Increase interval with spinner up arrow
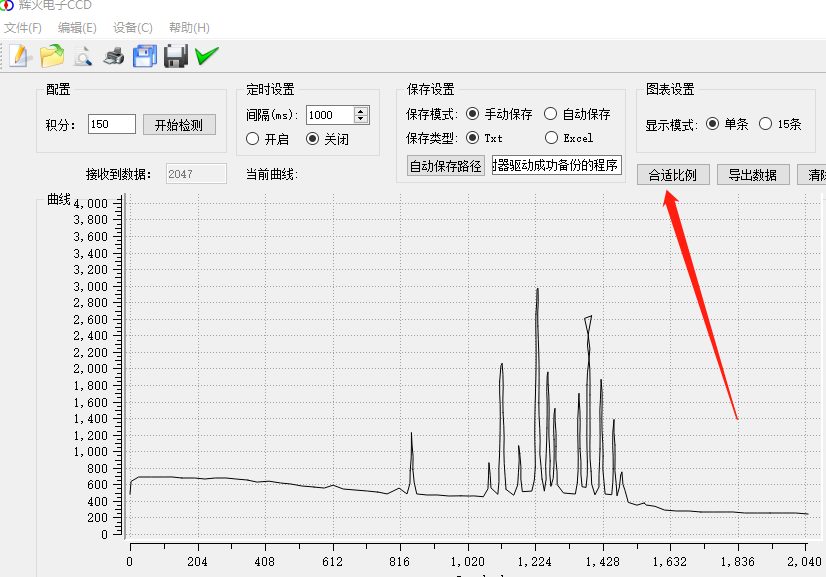826x577 pixels. pos(361,111)
